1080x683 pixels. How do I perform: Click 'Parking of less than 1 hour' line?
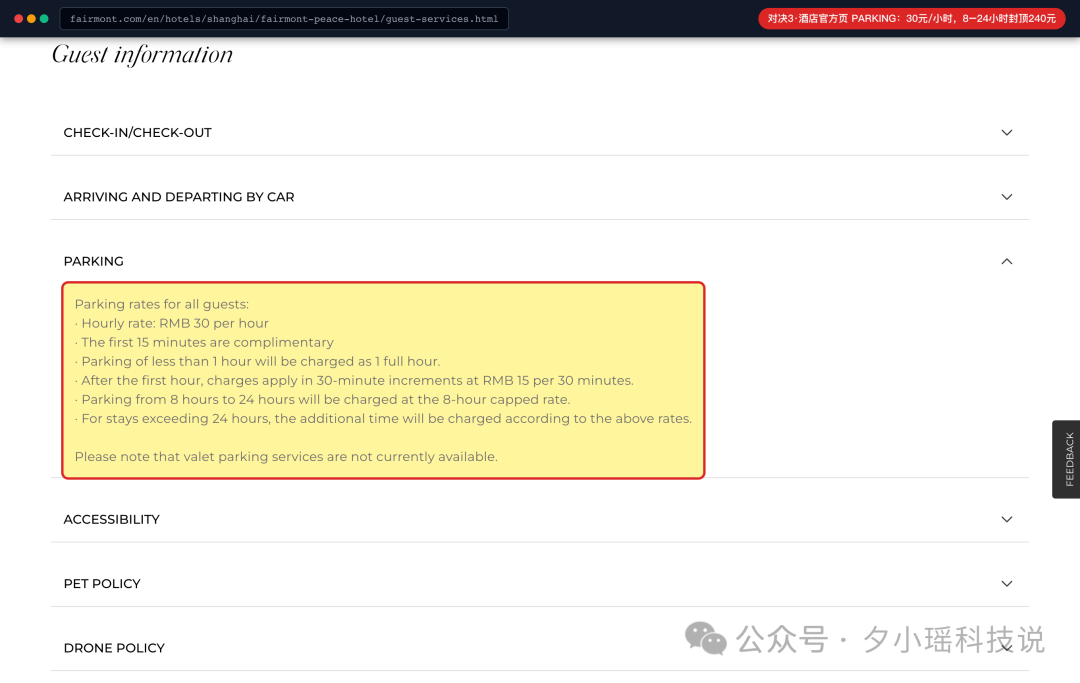point(258,361)
